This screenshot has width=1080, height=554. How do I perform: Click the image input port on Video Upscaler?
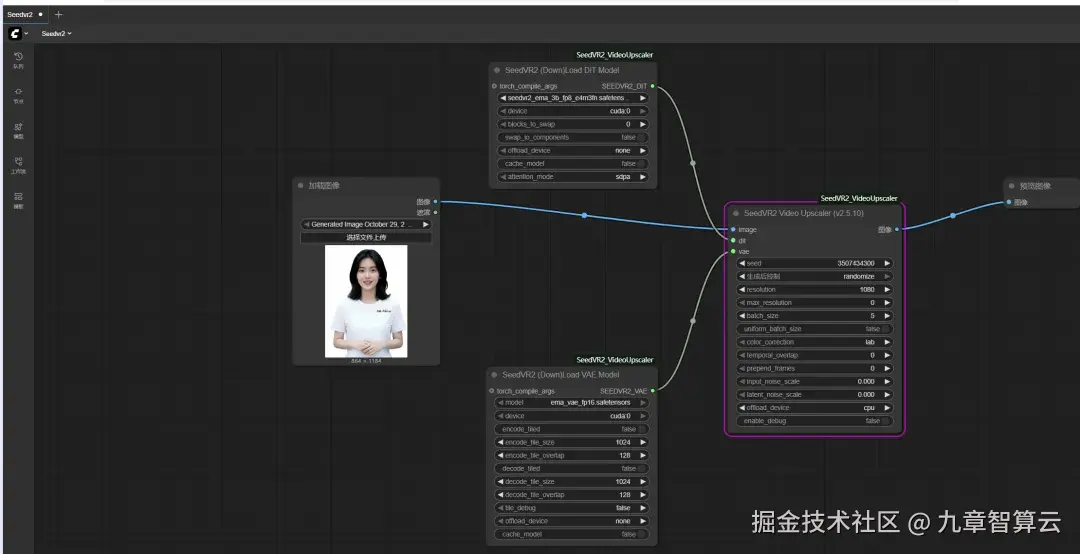pos(733,229)
